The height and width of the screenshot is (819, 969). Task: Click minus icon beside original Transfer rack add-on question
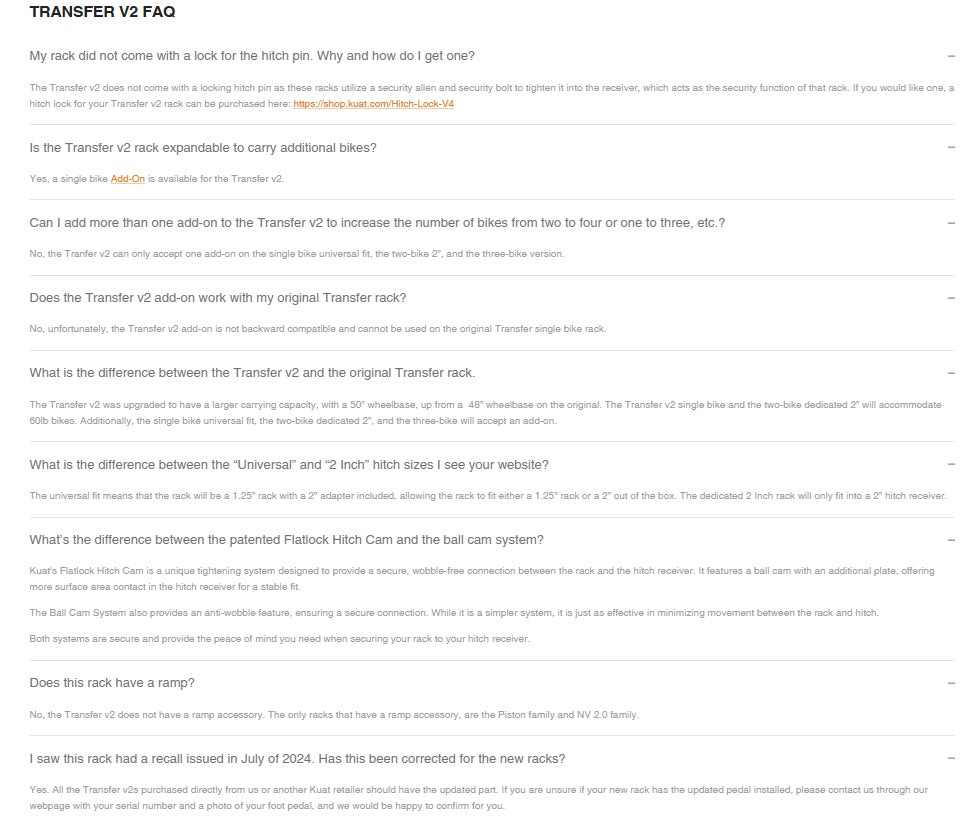951,298
